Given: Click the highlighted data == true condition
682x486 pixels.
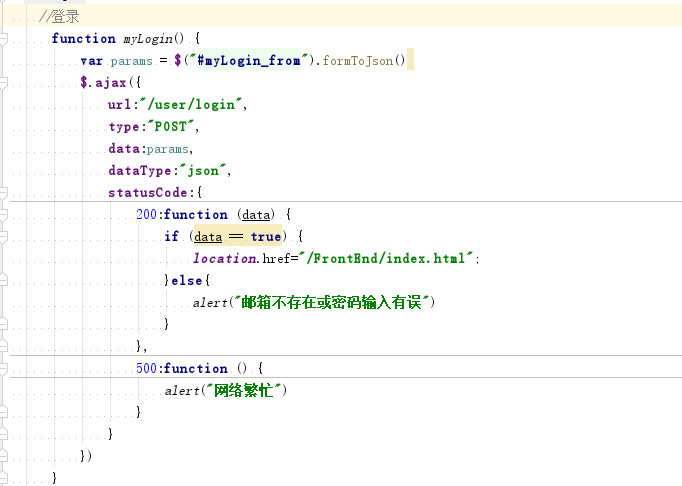Looking at the screenshot, I should click(x=237, y=236).
